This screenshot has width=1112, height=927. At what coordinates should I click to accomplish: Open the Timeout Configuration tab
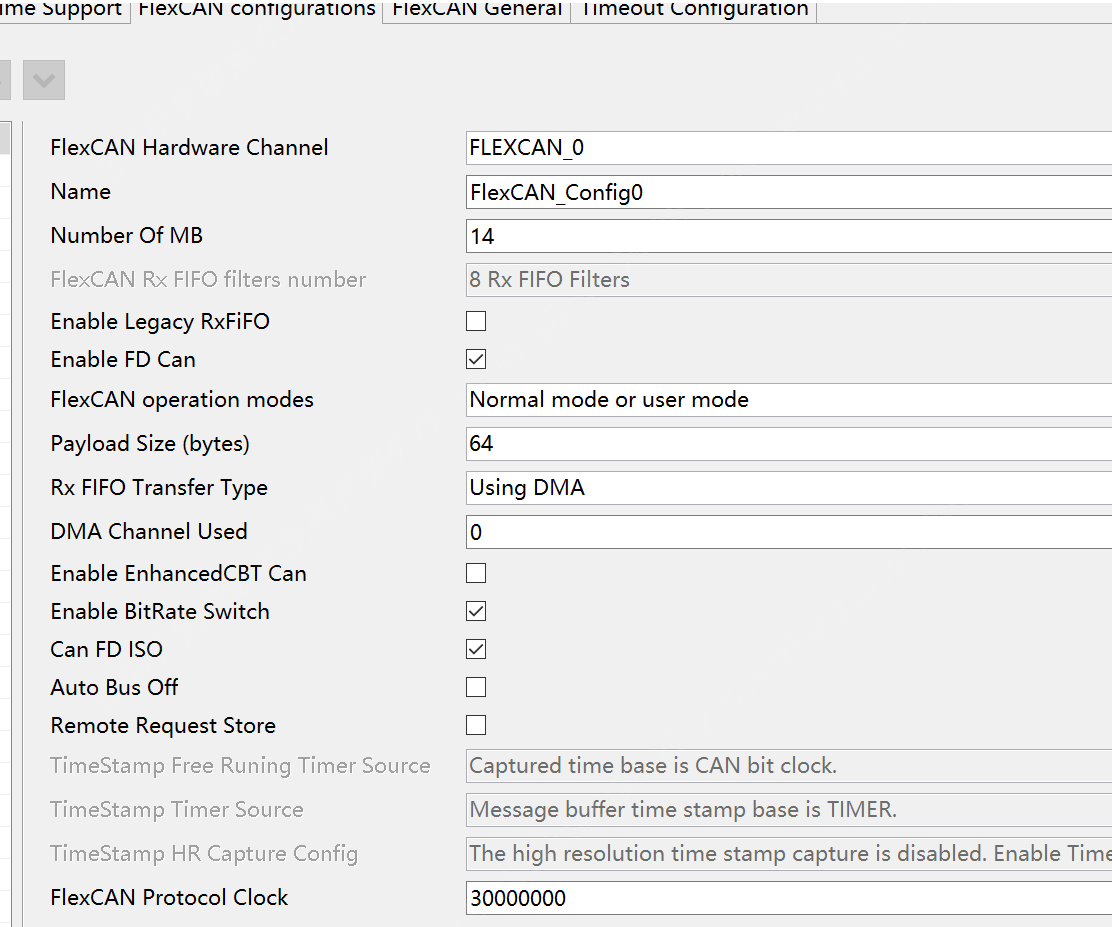694,10
